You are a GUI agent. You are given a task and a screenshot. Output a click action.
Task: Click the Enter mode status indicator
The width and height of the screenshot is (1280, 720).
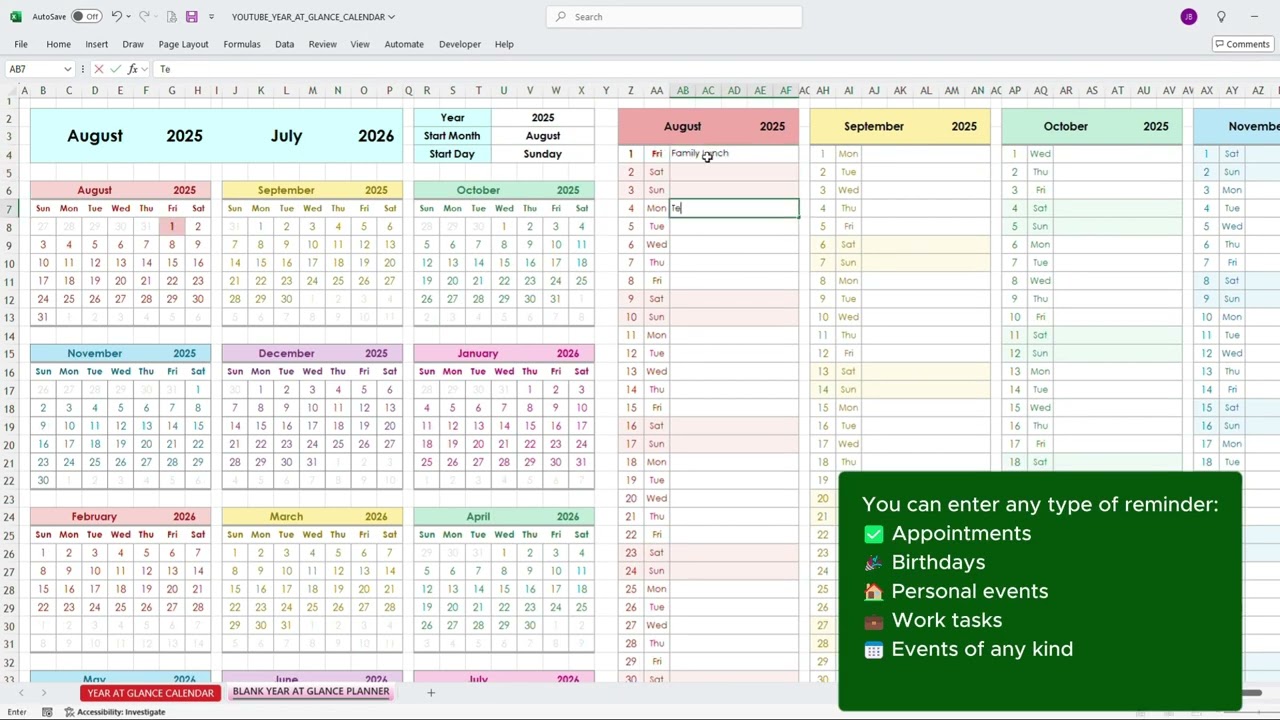[17, 712]
